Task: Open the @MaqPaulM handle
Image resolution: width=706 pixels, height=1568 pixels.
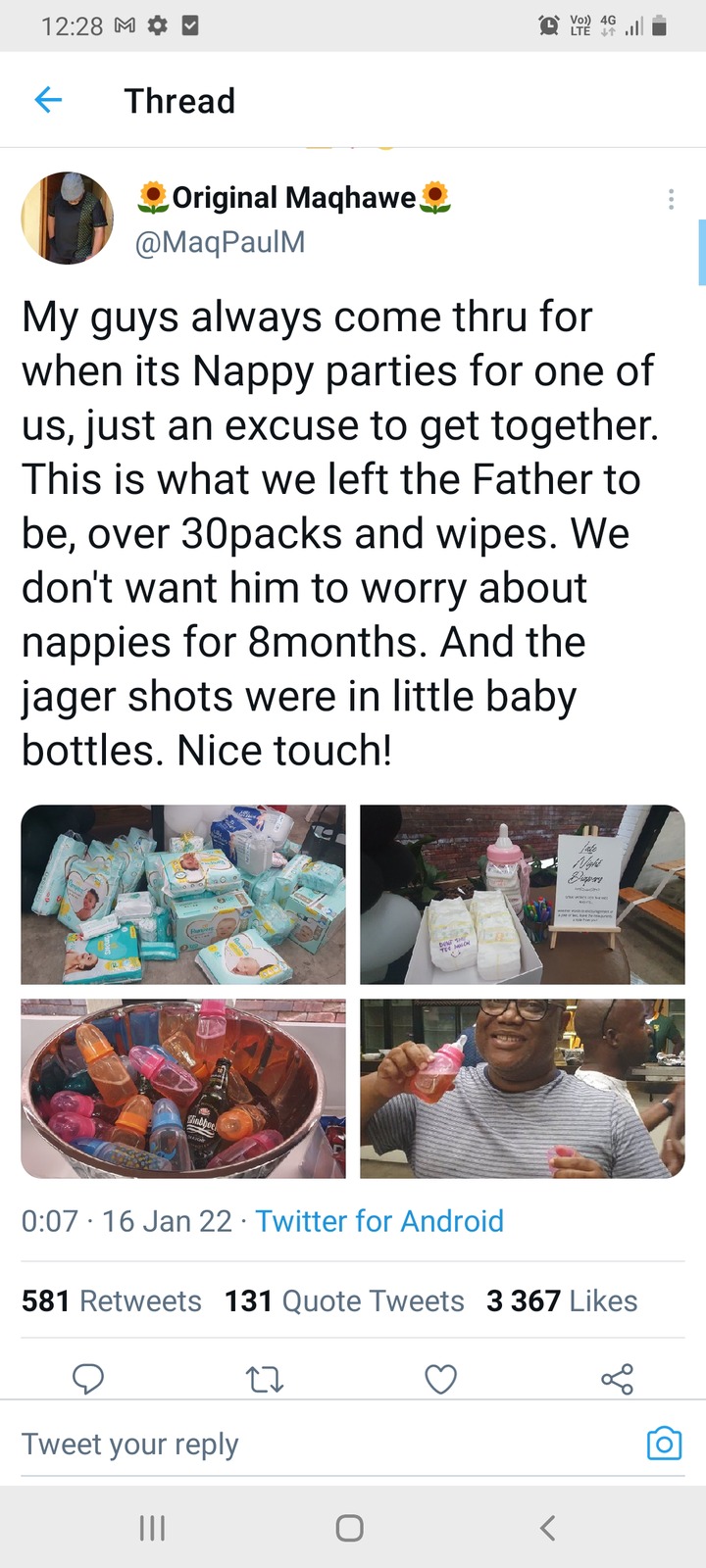Action: 220,241
